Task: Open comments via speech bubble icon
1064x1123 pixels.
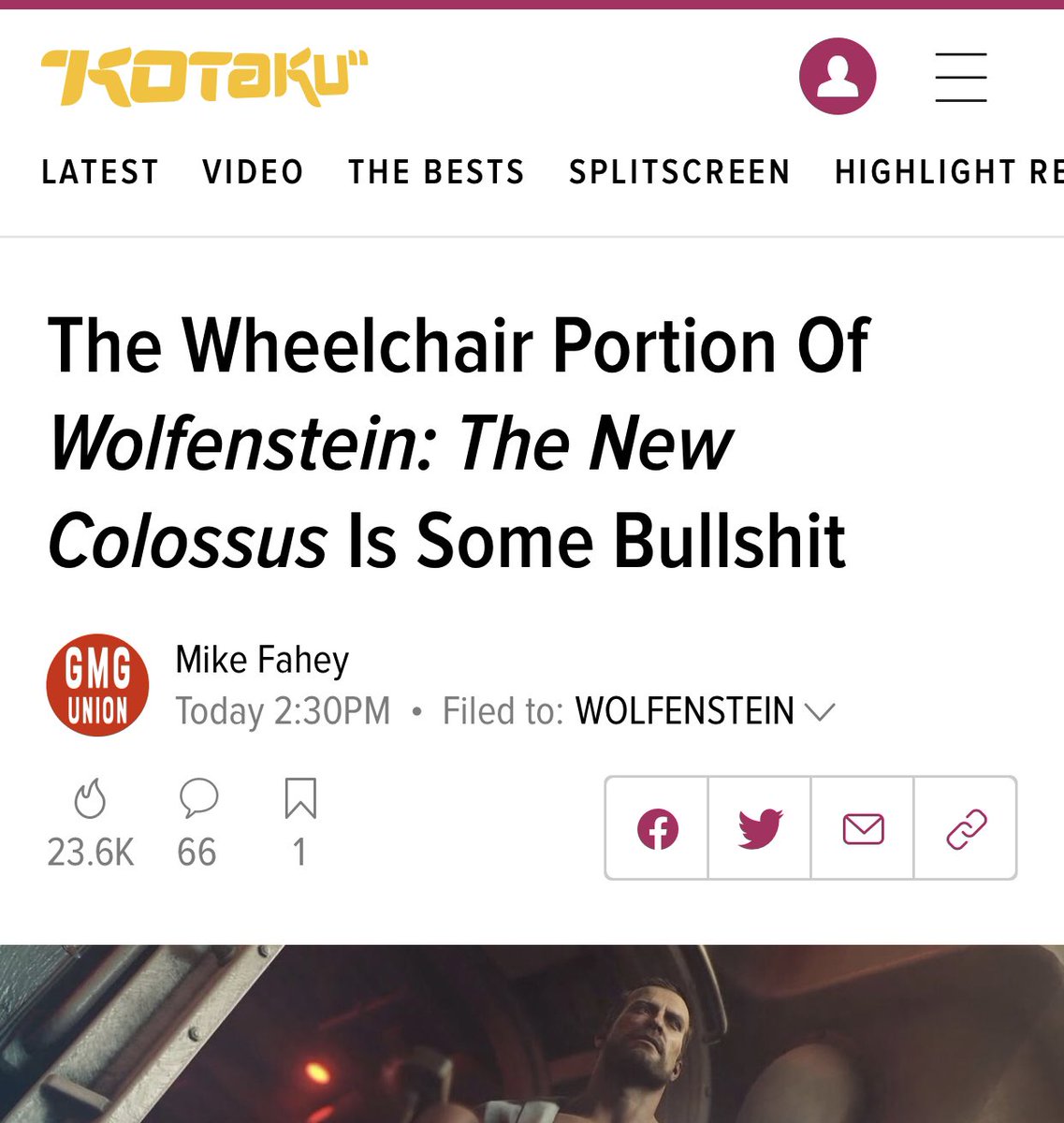Action: [198, 798]
